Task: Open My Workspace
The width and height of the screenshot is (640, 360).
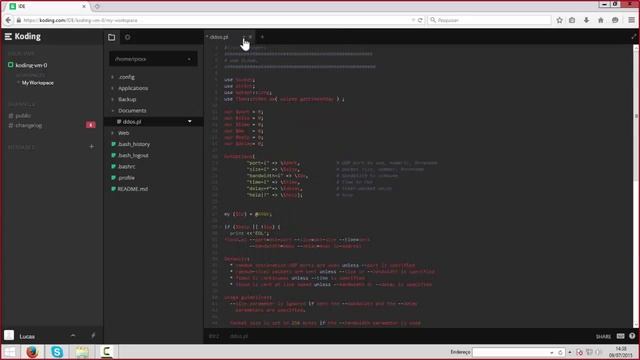Action: point(38,83)
